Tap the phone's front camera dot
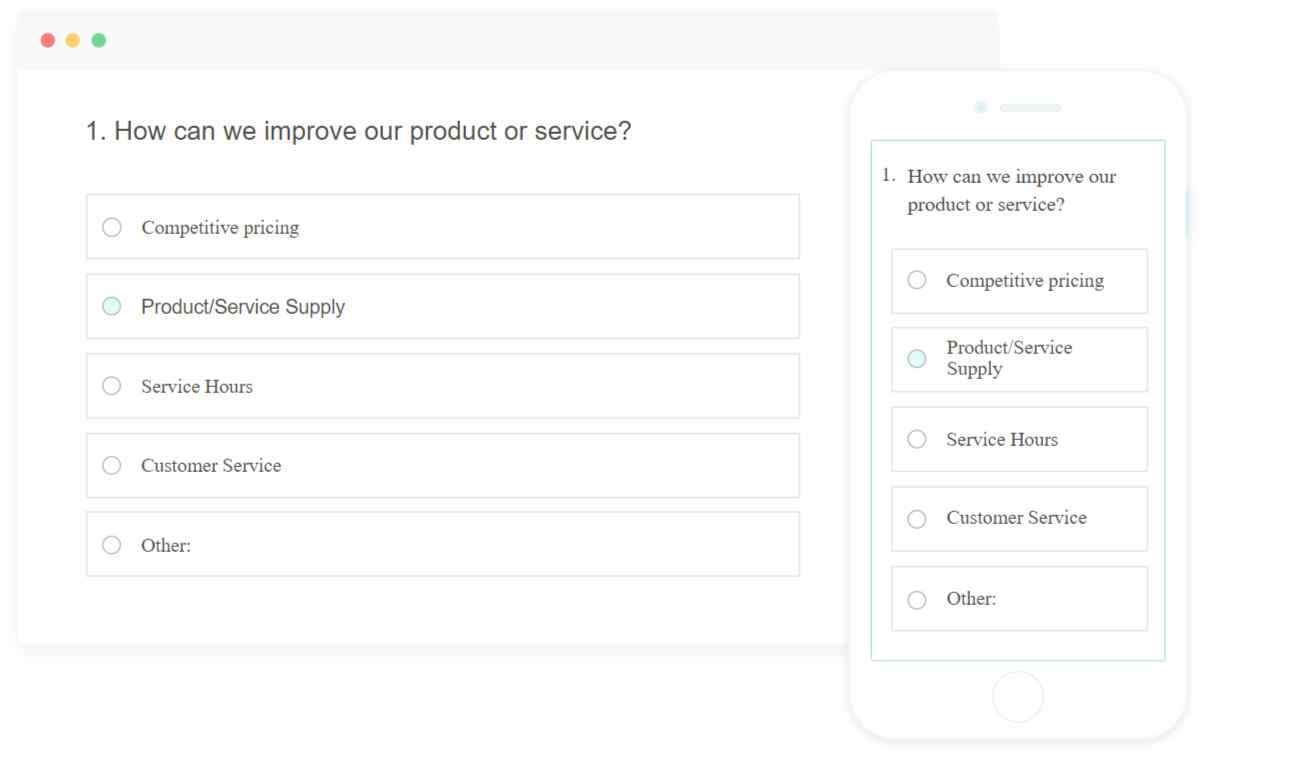This screenshot has height=758, width=1303. point(980,107)
